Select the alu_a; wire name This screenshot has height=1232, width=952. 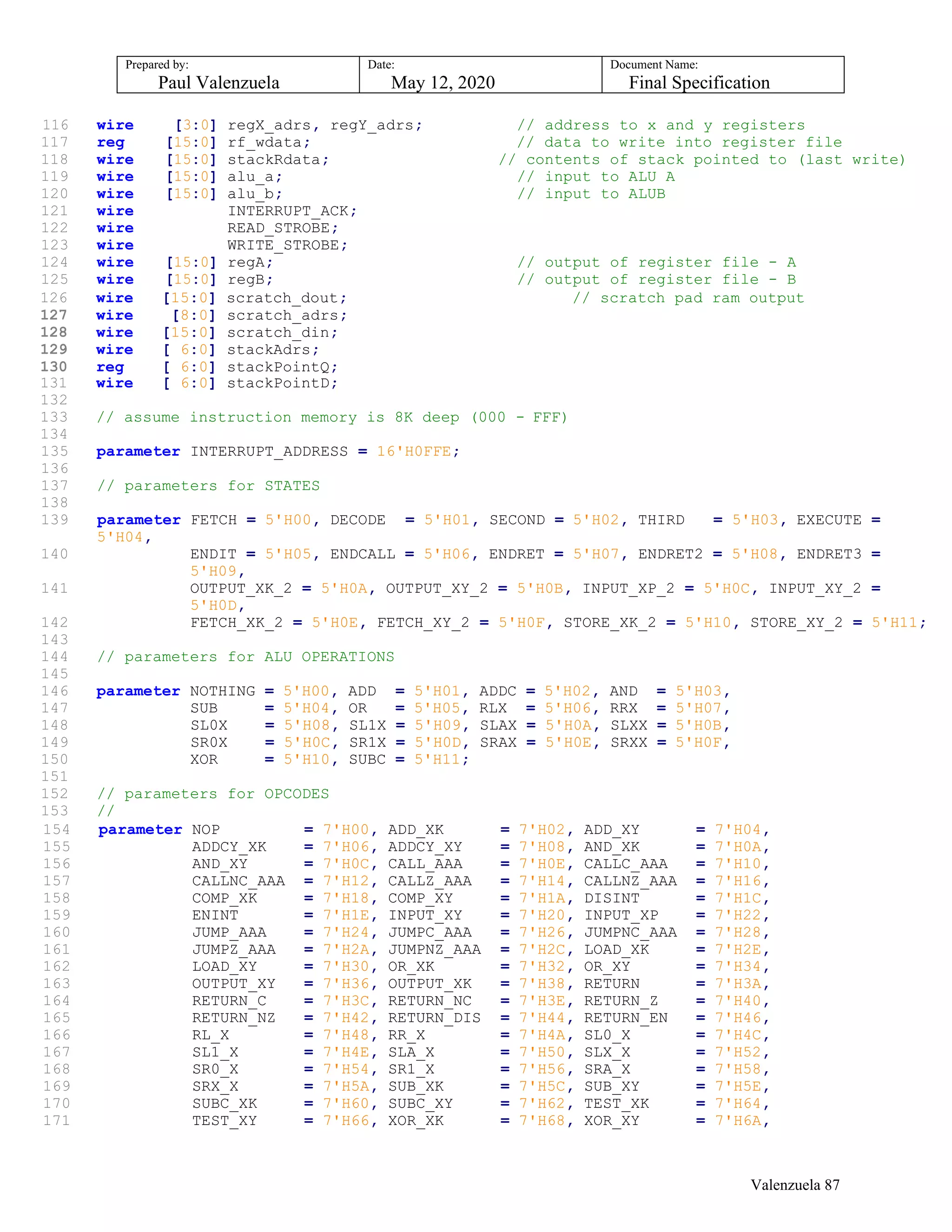(255, 177)
